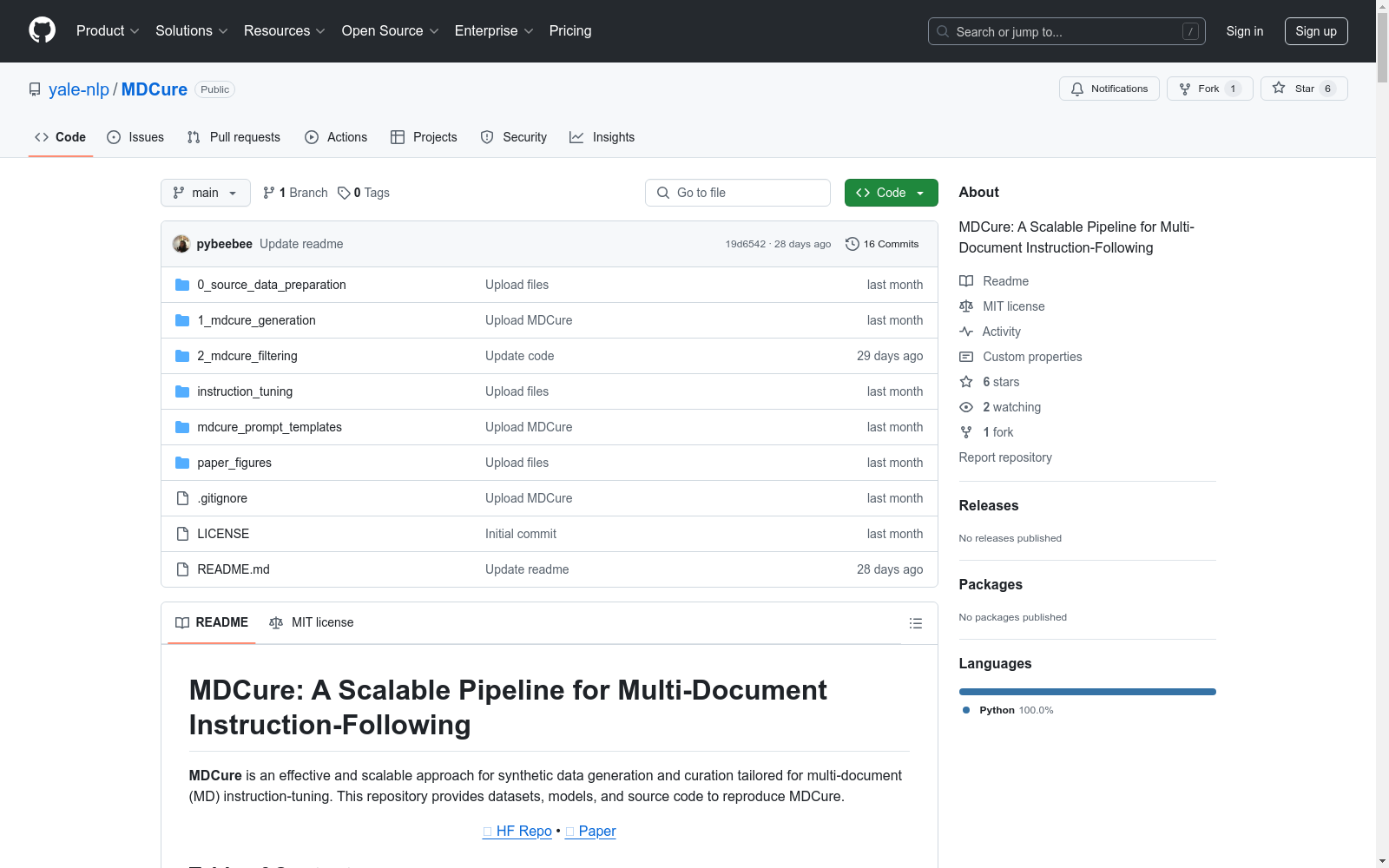The image size is (1389, 868).
Task: Click the 1_mdcure_generation folder icon
Action: [x=182, y=320]
